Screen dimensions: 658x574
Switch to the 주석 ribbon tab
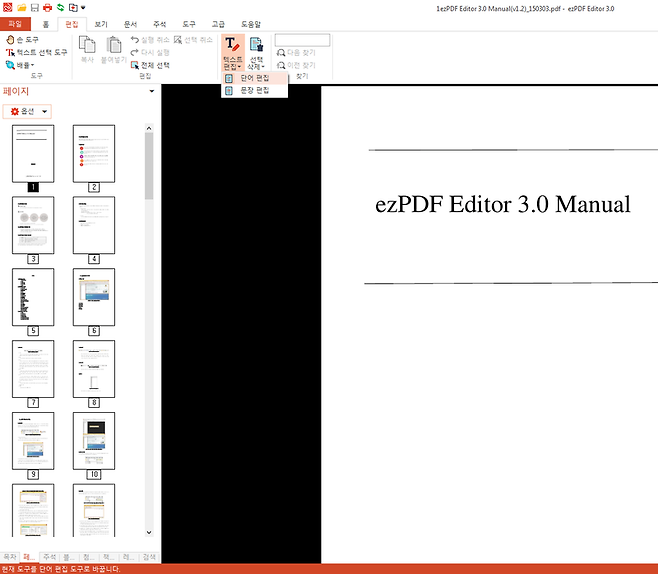(x=159, y=24)
